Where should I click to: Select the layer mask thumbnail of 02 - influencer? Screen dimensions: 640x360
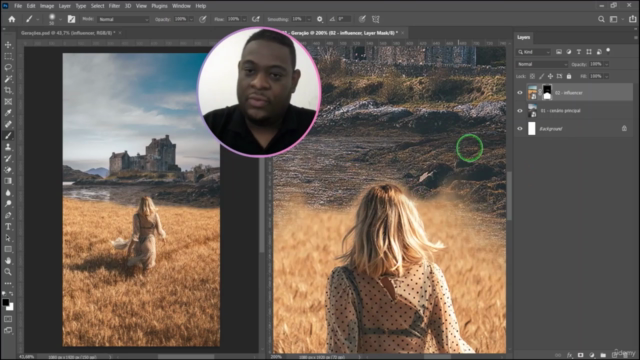[547, 93]
